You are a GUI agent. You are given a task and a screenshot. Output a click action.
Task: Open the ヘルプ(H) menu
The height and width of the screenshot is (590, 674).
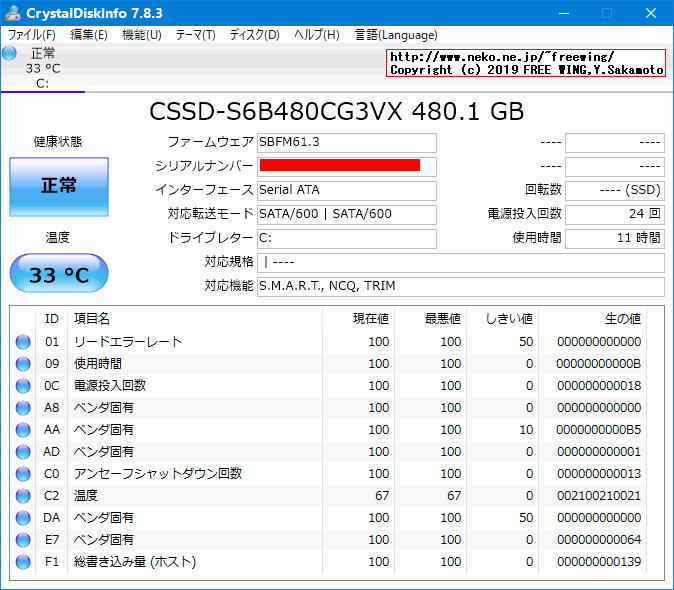[317, 35]
